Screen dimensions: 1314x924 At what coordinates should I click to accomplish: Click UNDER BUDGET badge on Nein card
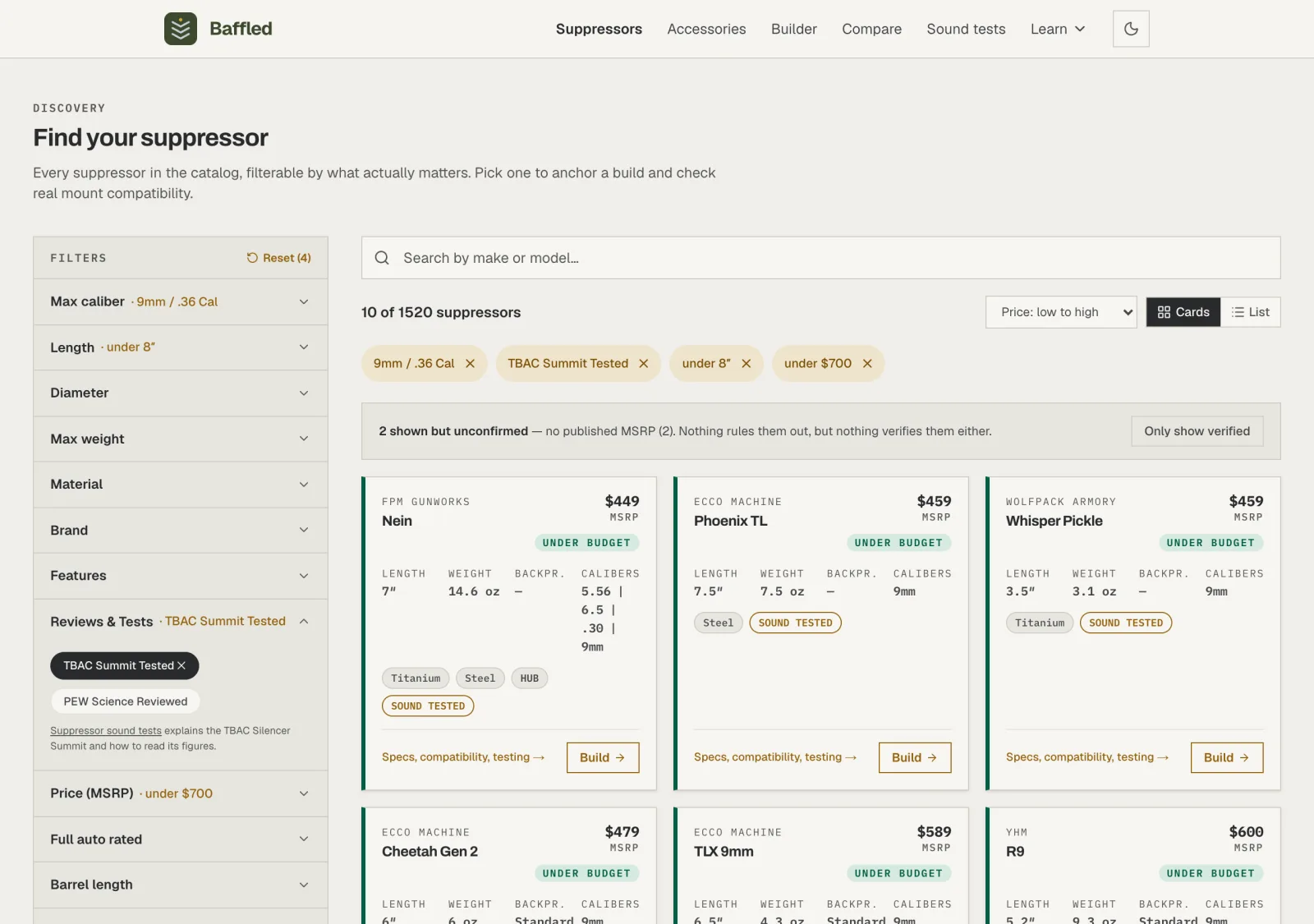pyautogui.click(x=586, y=543)
